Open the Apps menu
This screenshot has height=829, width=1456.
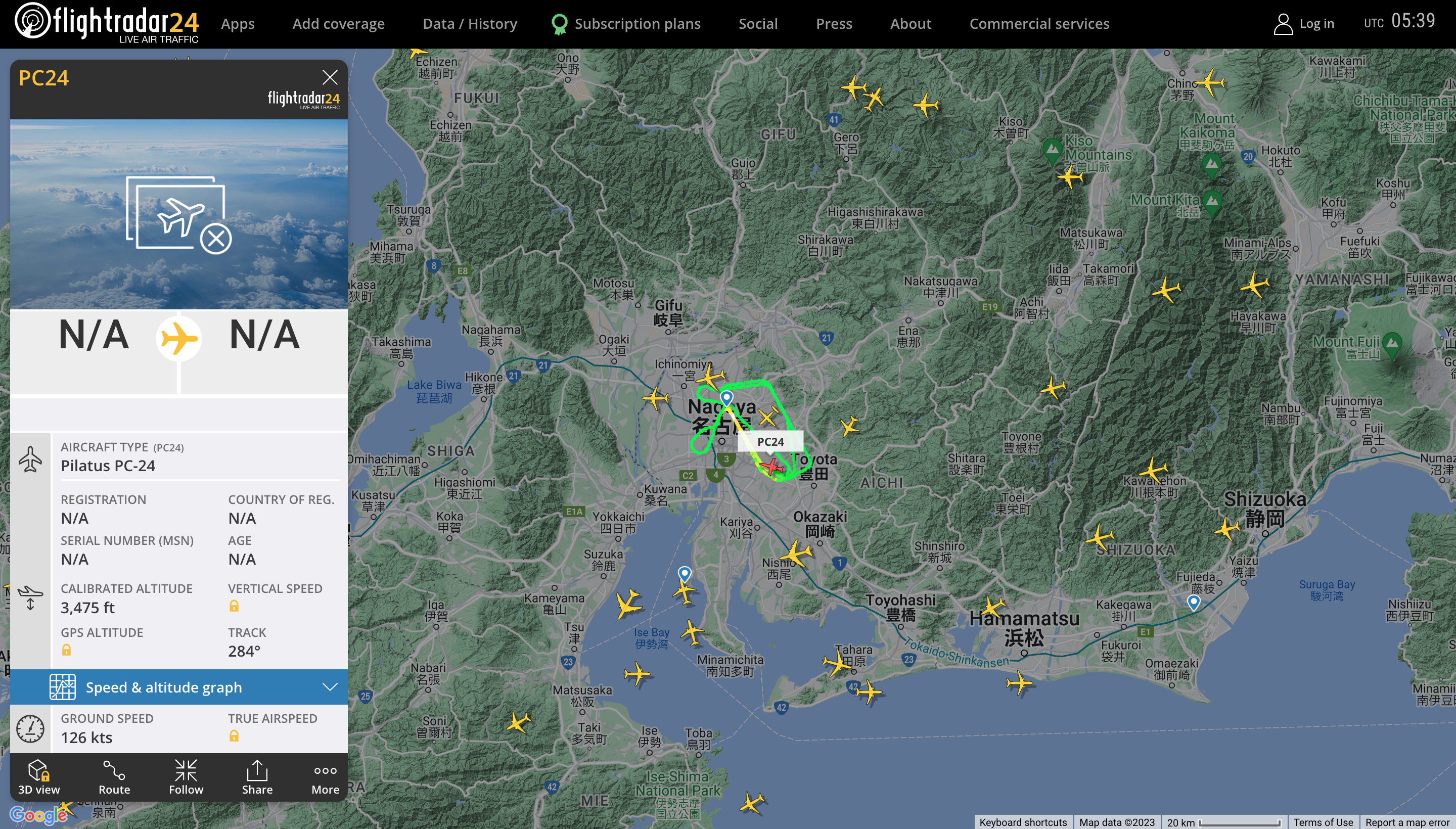[x=238, y=24]
